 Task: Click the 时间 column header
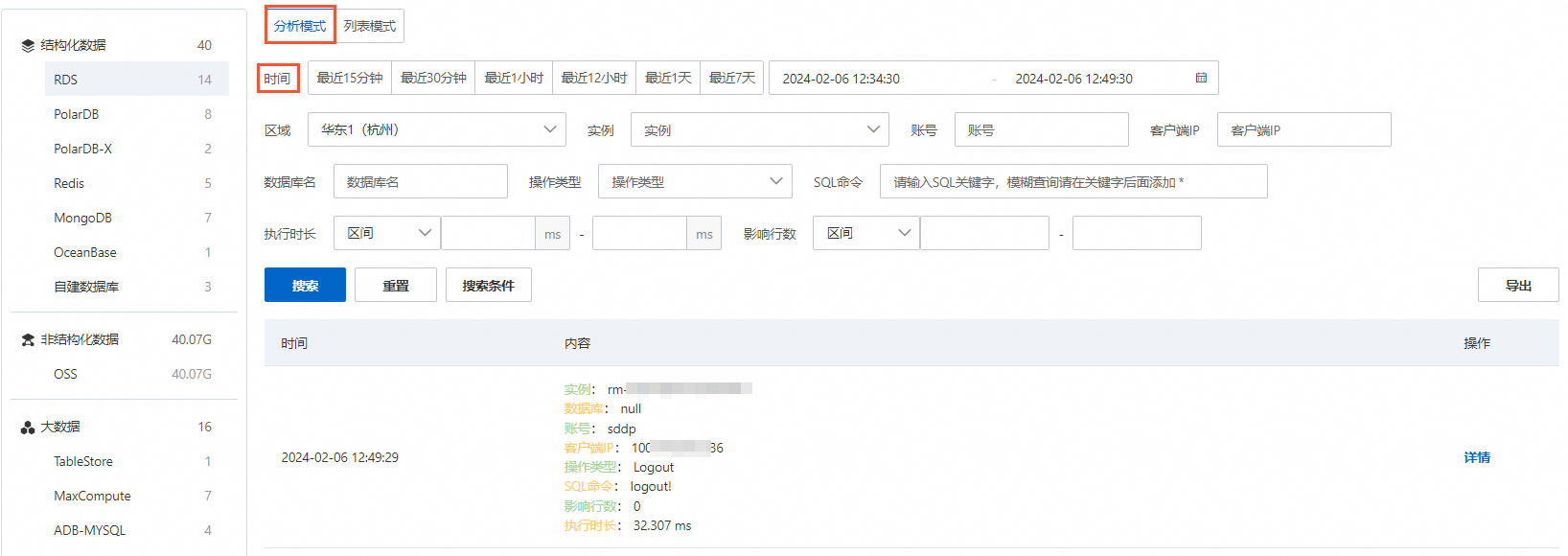(x=294, y=343)
